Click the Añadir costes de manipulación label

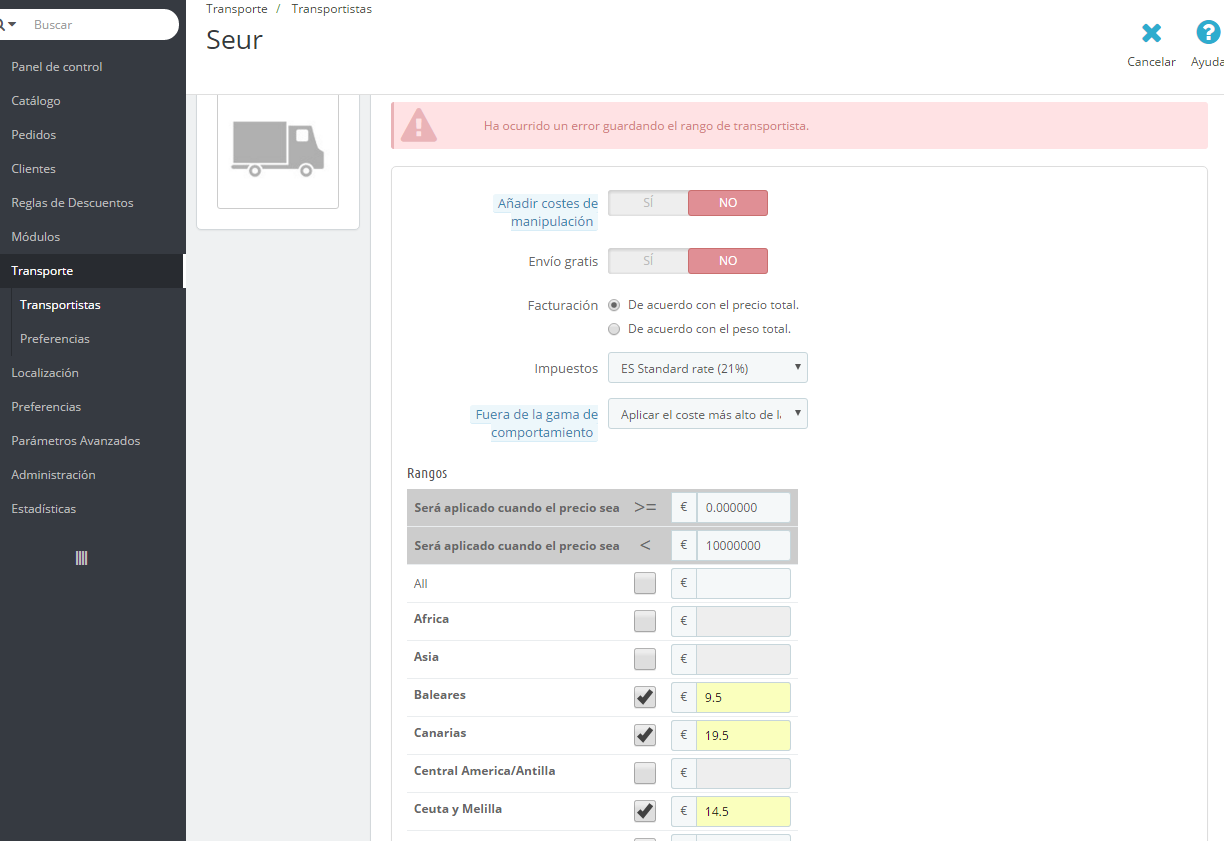[x=547, y=213]
